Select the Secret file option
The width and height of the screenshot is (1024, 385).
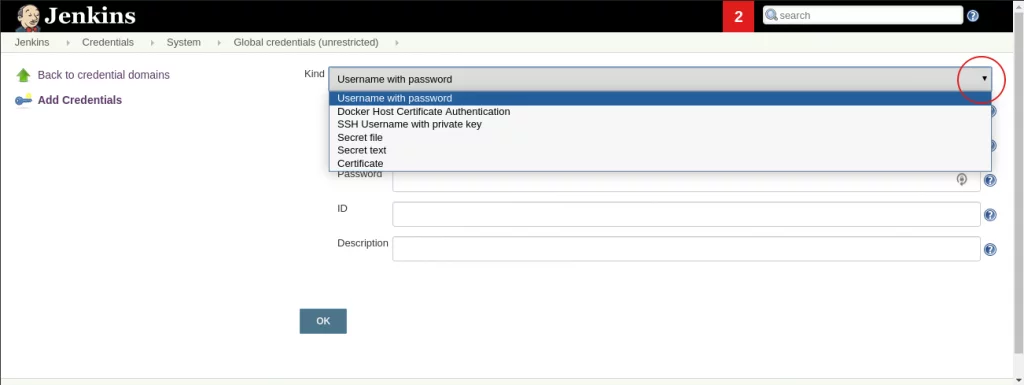click(x=660, y=138)
